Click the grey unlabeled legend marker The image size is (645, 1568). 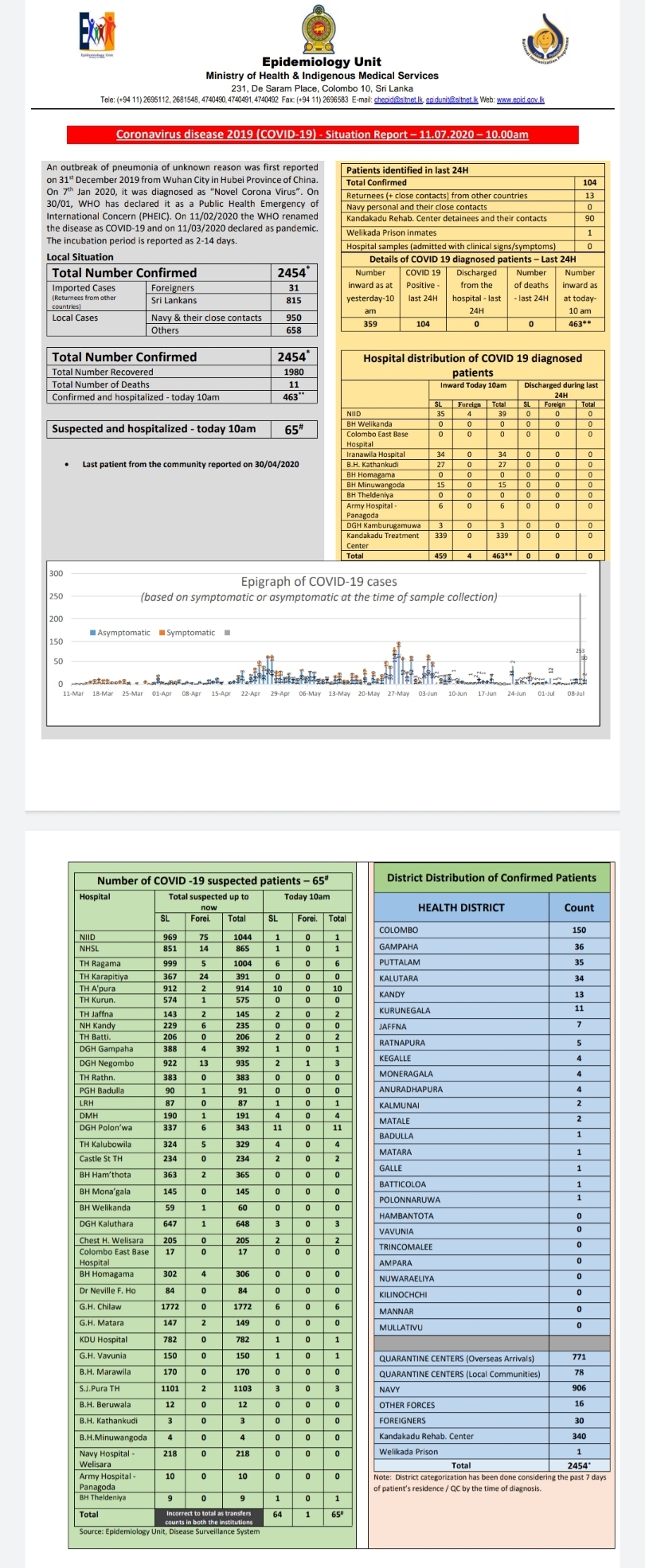[x=227, y=633]
